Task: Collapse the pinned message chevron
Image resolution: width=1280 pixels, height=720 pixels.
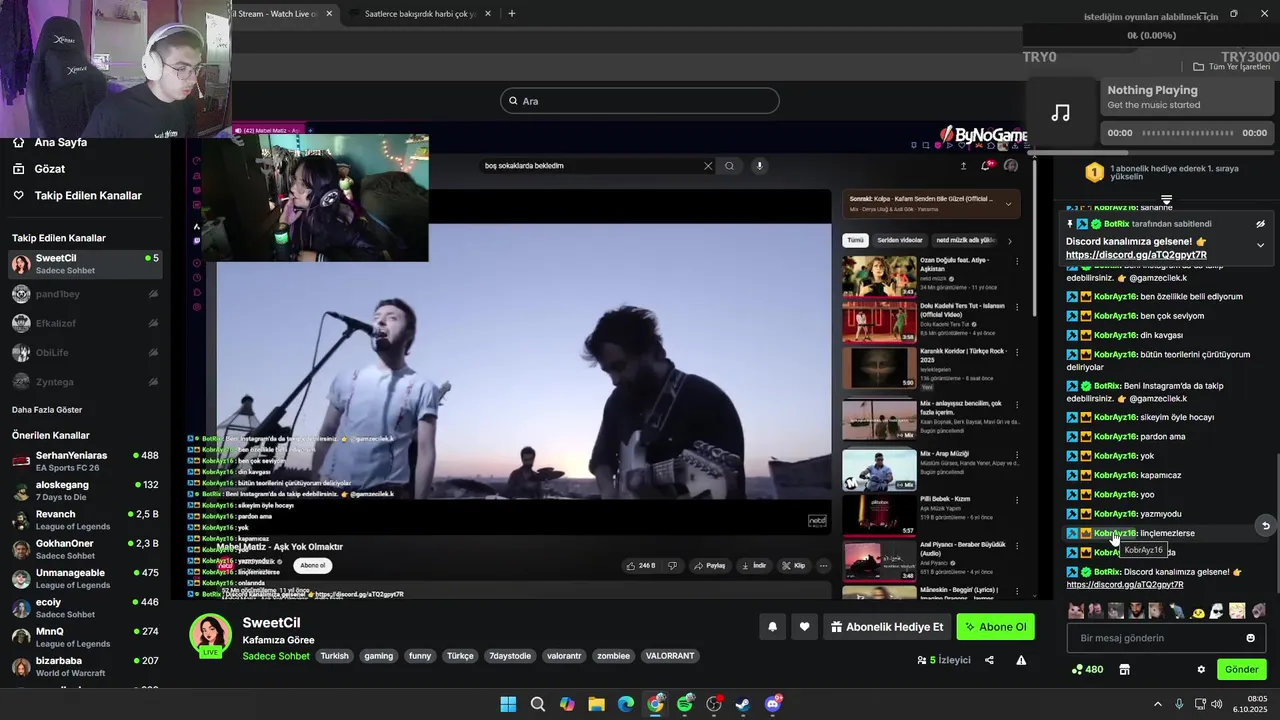Action: [x=1260, y=245]
